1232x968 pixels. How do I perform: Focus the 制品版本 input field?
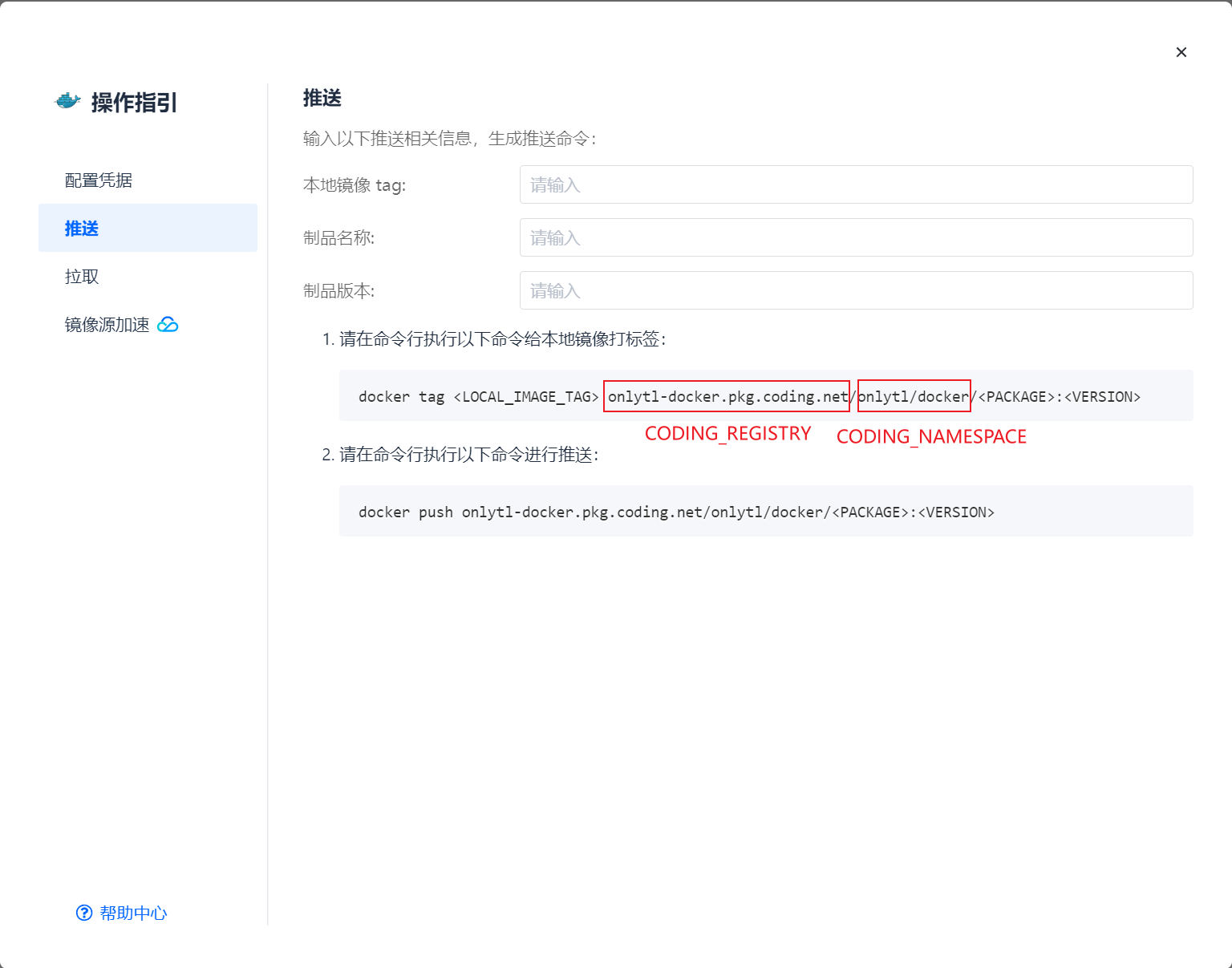pos(856,290)
